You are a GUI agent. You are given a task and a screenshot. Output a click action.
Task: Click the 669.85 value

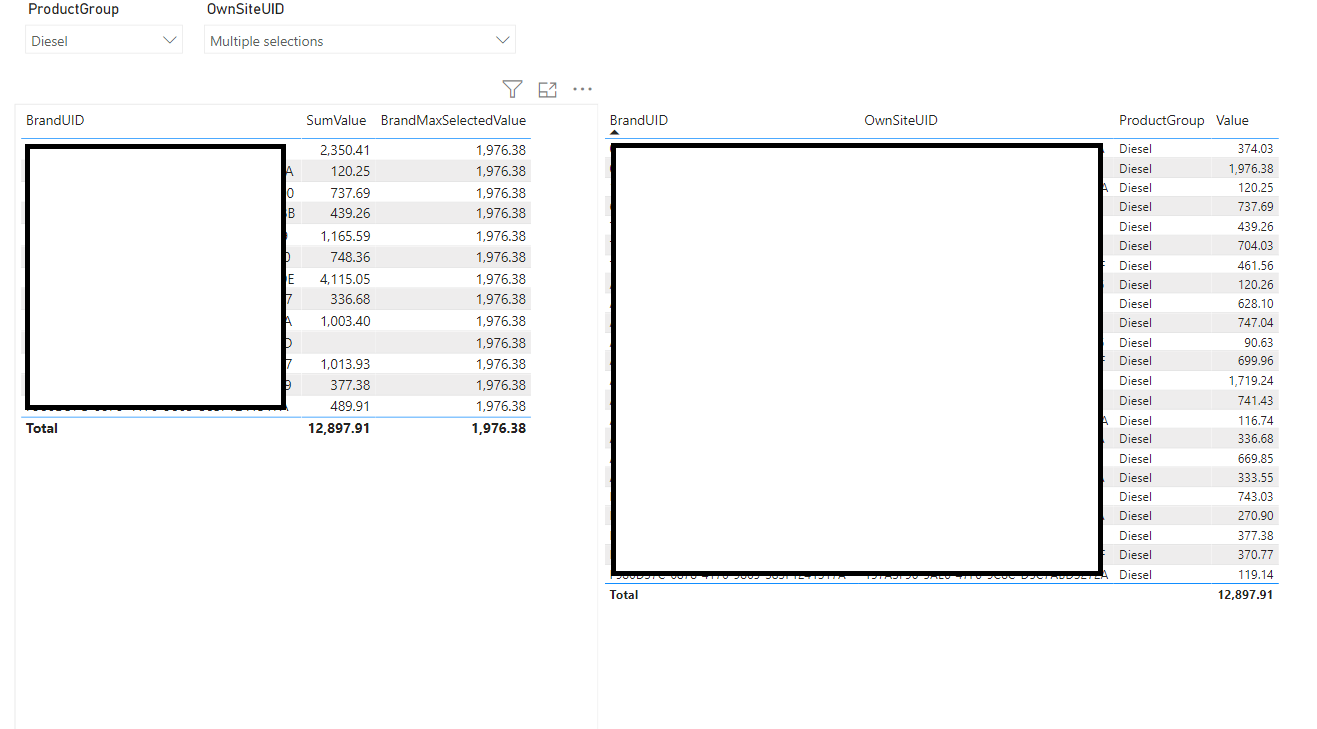click(x=1255, y=458)
